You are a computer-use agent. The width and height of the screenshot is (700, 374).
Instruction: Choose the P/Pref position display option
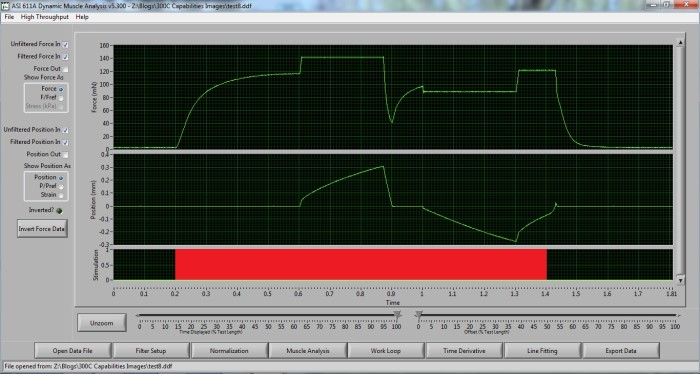(x=61, y=186)
